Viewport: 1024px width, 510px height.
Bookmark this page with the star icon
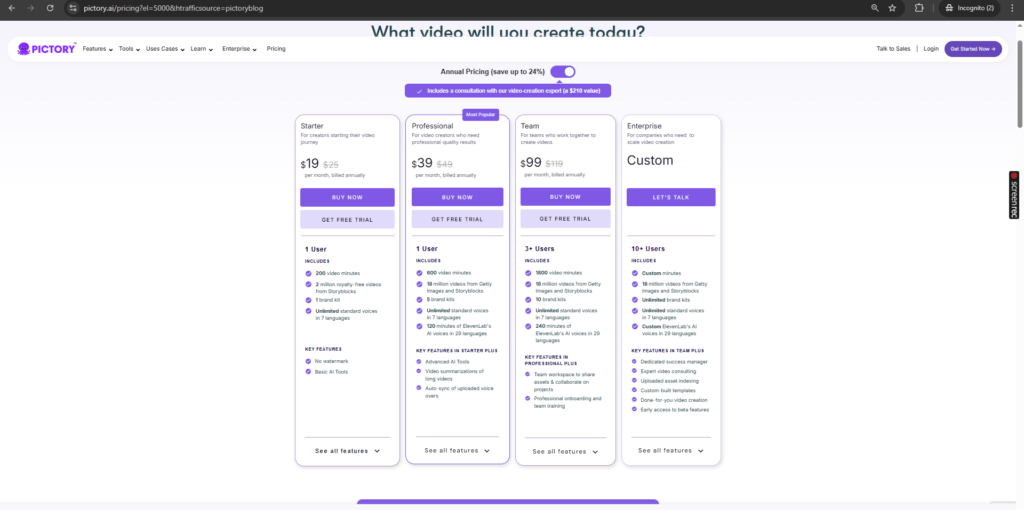892,8
